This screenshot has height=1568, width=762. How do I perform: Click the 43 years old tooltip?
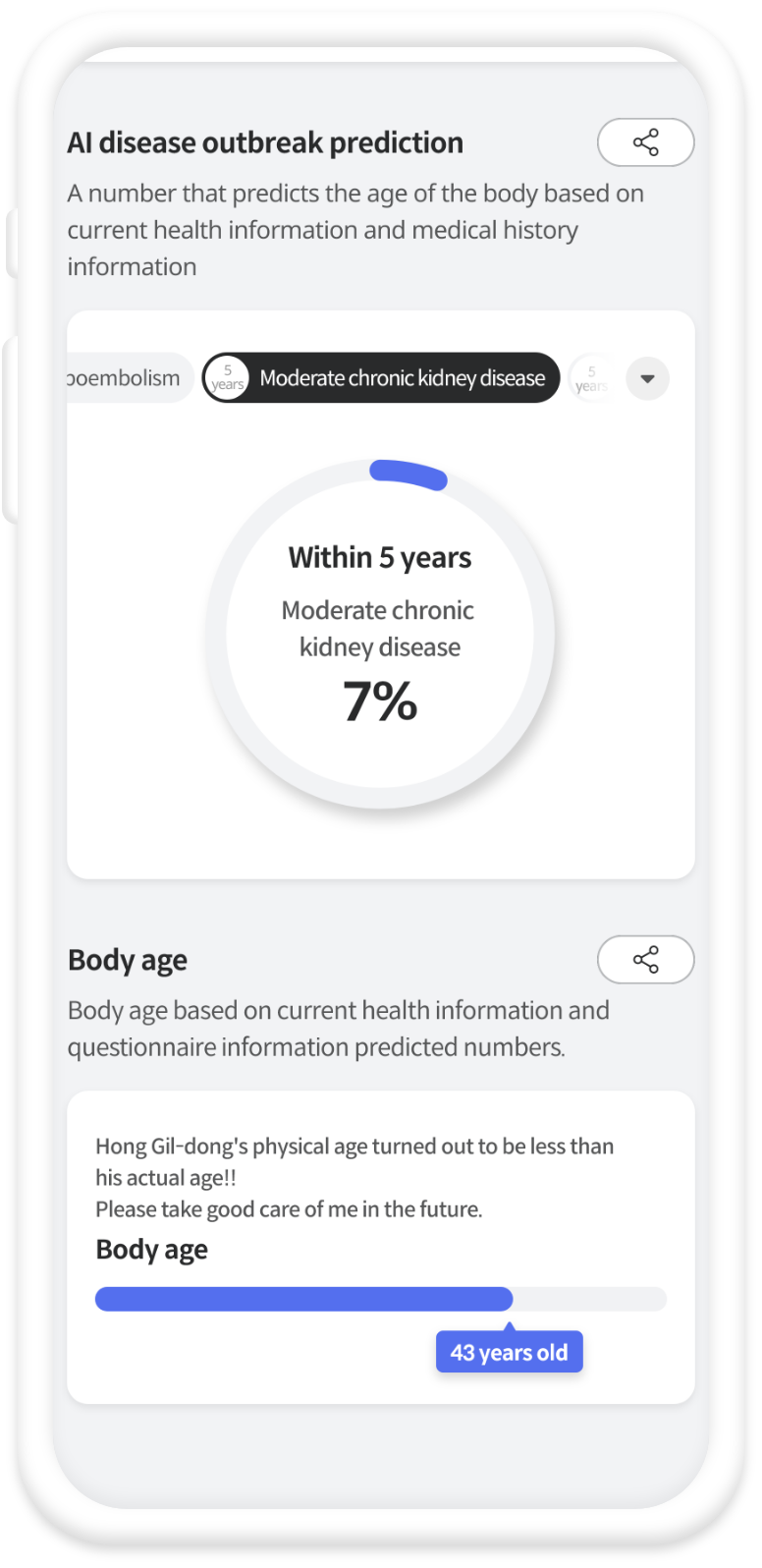(x=509, y=1352)
